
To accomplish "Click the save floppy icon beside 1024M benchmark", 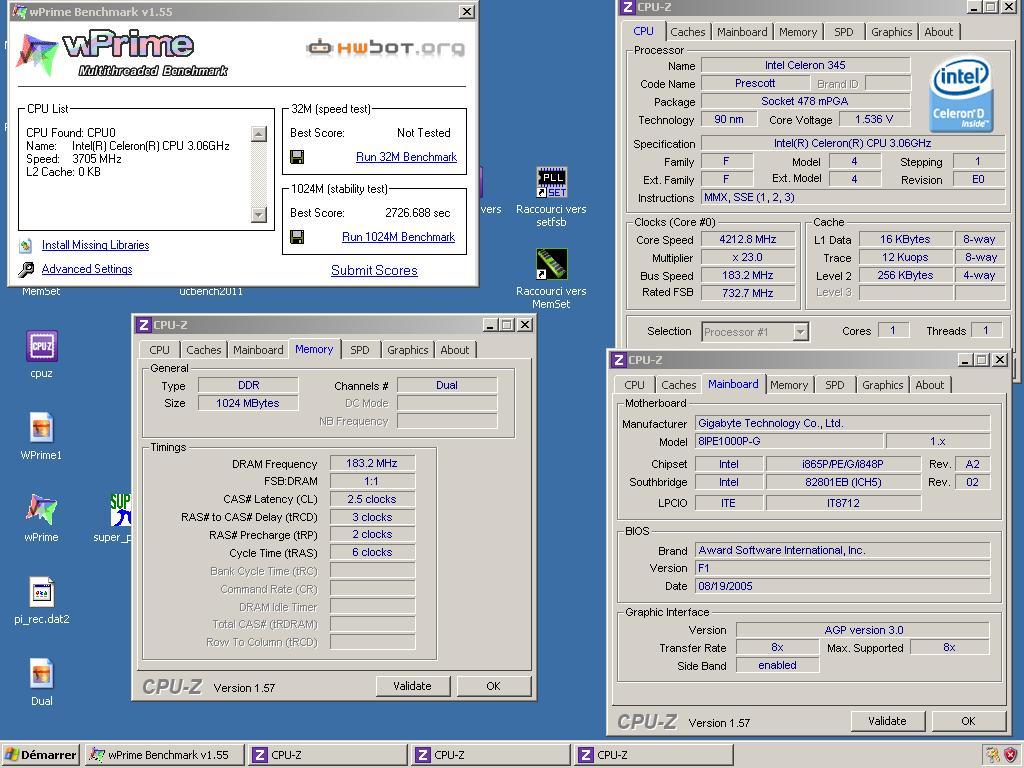I will pos(297,237).
